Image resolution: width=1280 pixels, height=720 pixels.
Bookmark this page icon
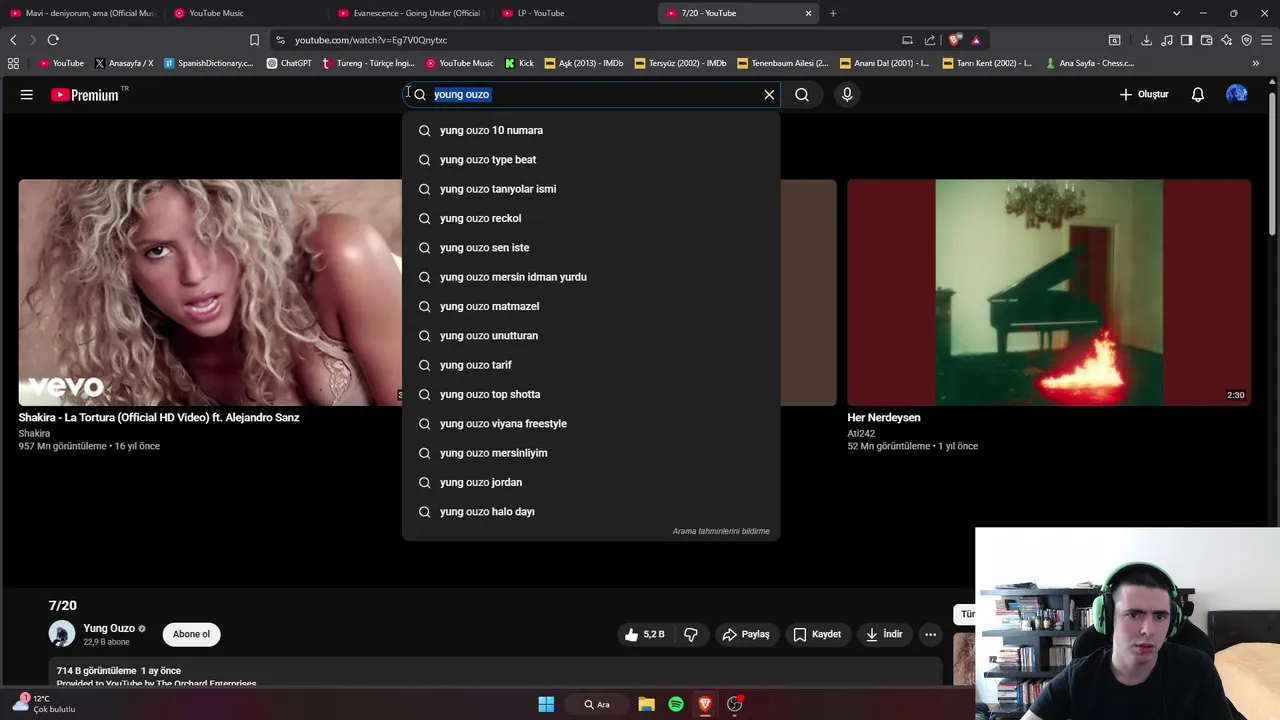click(x=254, y=40)
